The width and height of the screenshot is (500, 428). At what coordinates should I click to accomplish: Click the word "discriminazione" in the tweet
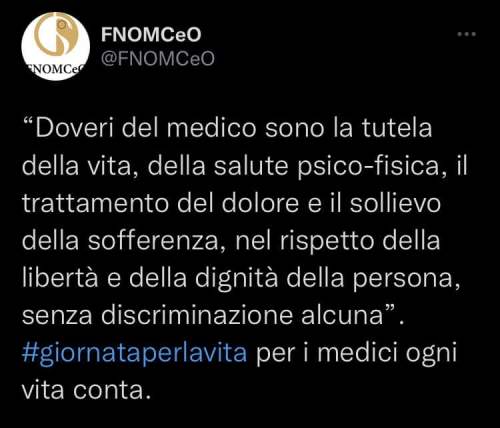197,316
